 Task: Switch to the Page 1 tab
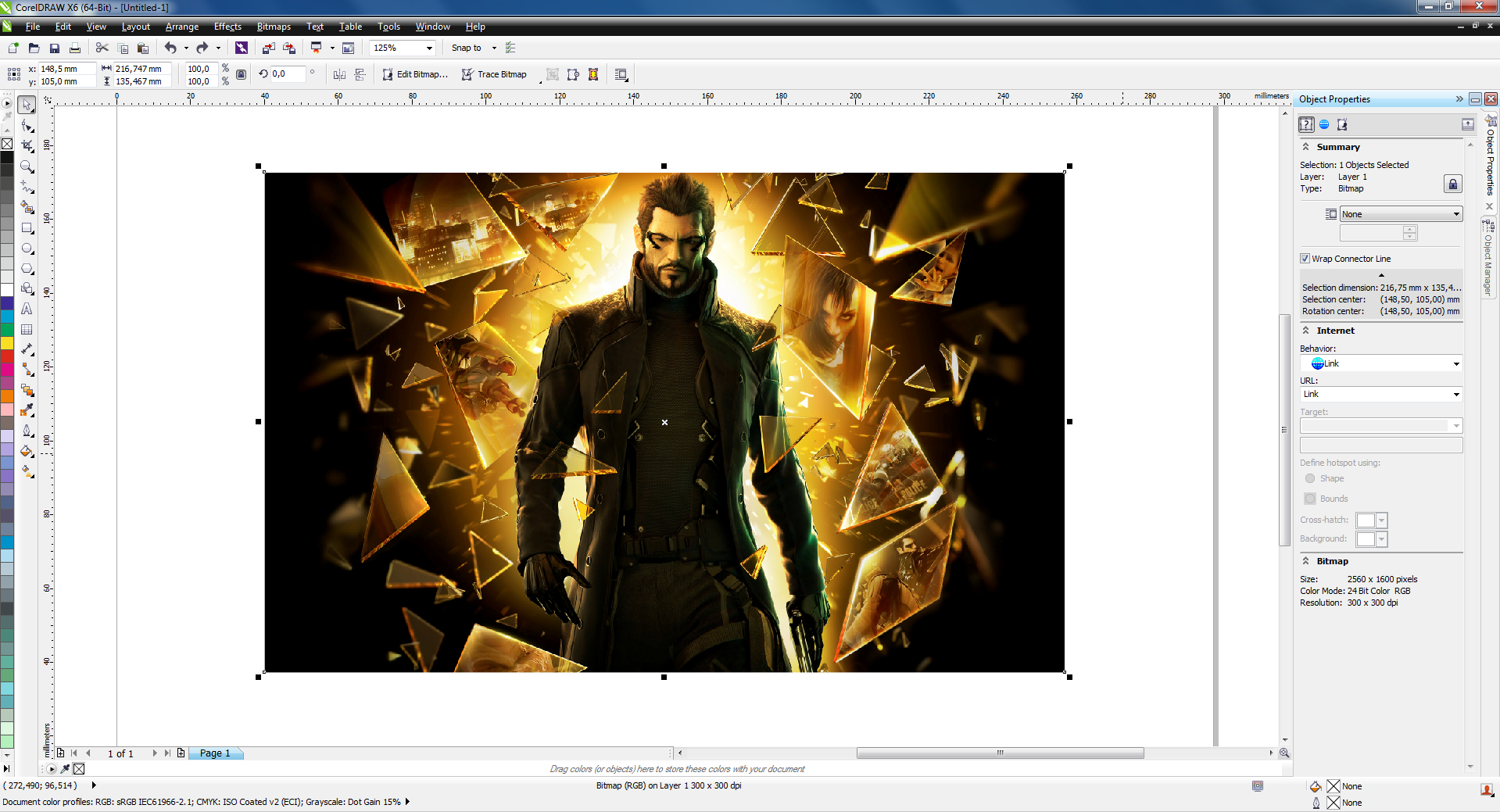coord(215,753)
